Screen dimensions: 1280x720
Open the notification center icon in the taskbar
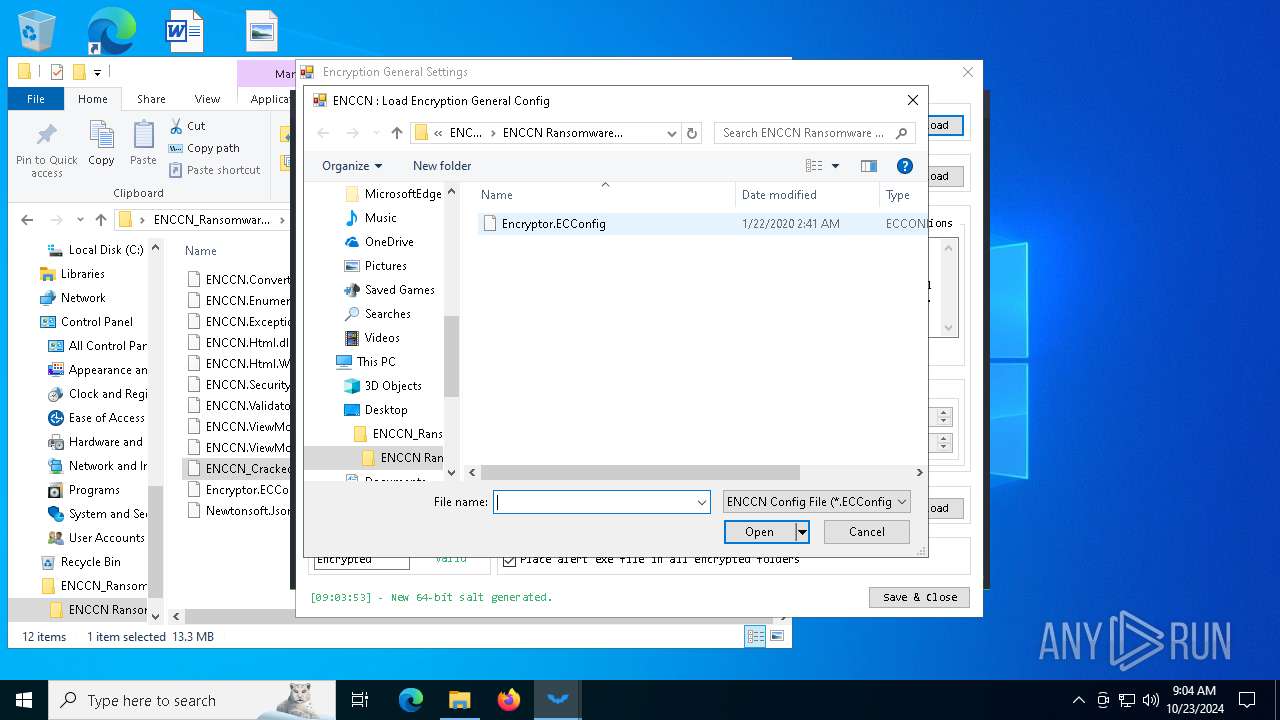pyautogui.click(x=1247, y=700)
